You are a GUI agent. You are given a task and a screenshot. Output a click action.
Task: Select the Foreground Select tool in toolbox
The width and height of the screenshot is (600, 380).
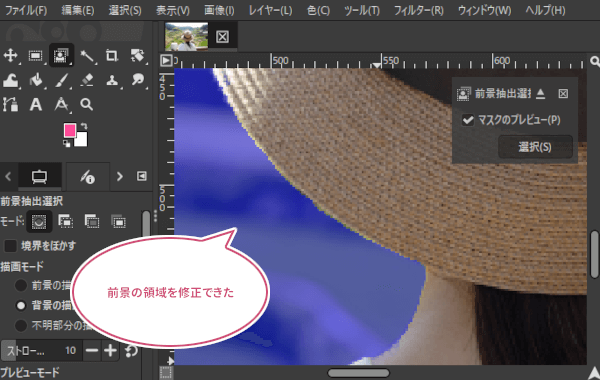(61, 56)
